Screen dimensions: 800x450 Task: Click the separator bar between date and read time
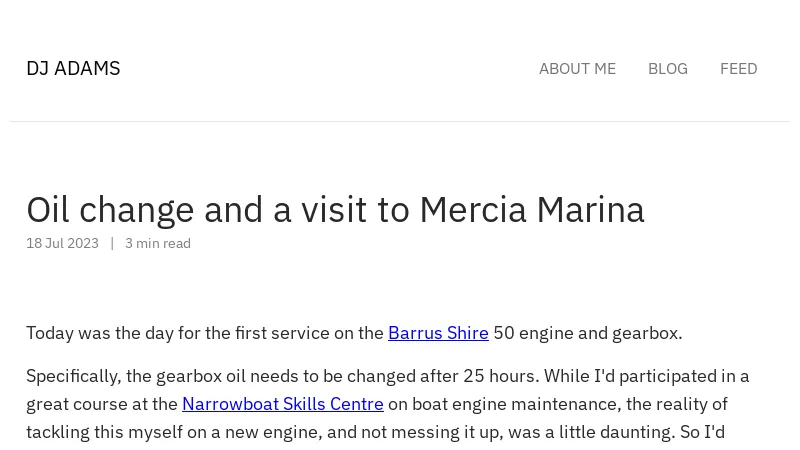click(112, 243)
